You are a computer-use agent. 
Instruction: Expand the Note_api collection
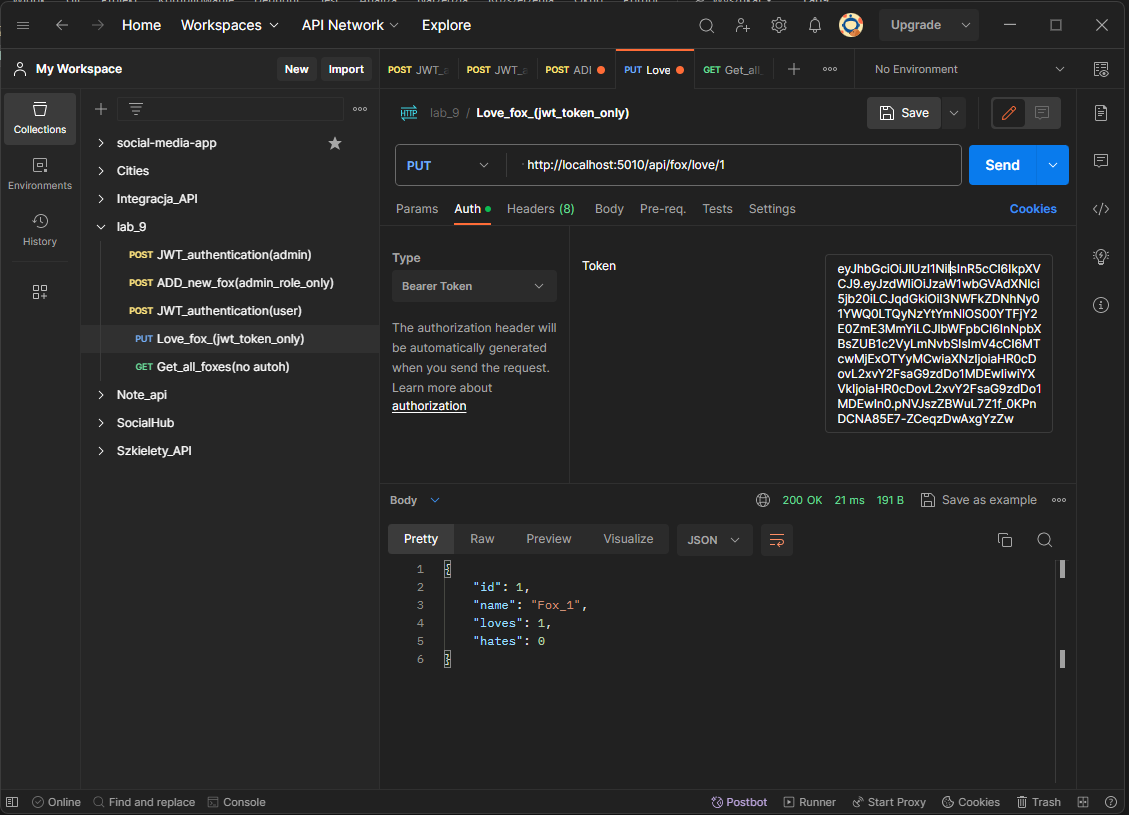(x=101, y=395)
